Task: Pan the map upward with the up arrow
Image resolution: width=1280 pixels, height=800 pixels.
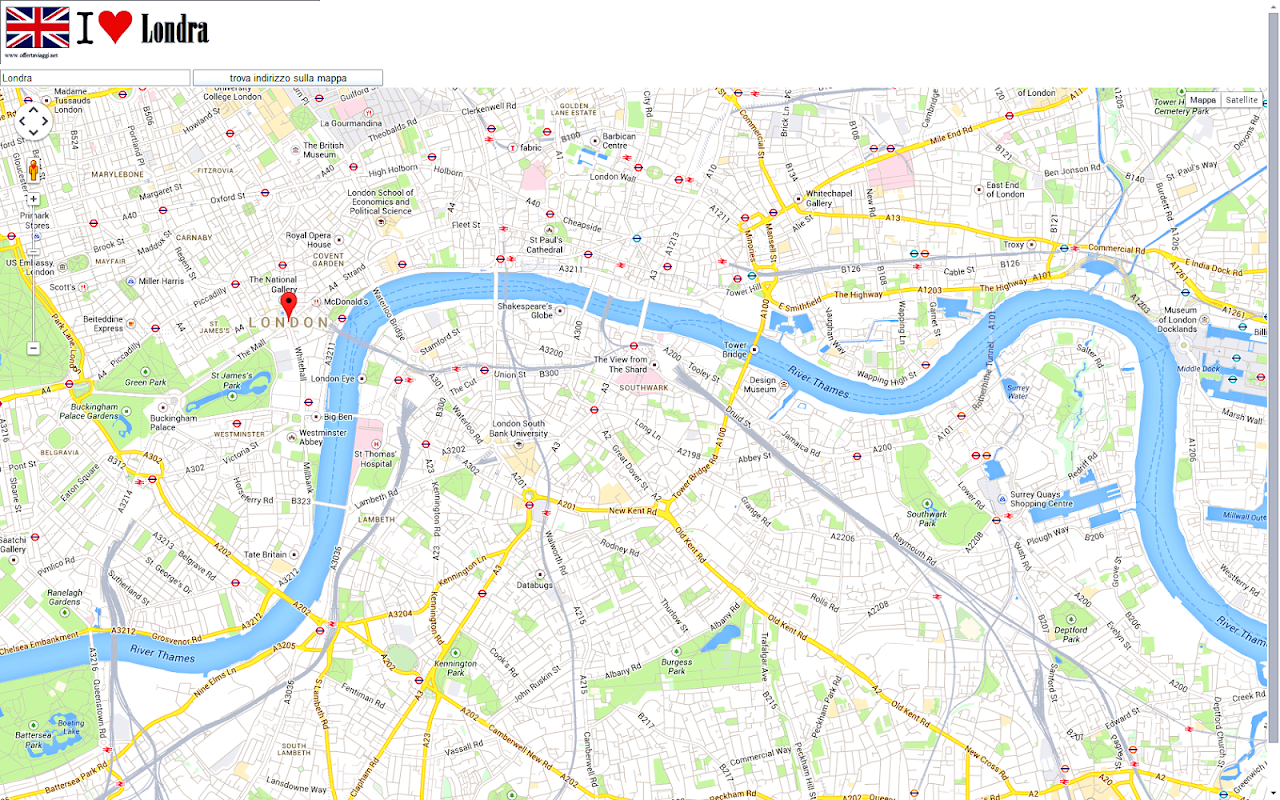Action: (x=33, y=110)
